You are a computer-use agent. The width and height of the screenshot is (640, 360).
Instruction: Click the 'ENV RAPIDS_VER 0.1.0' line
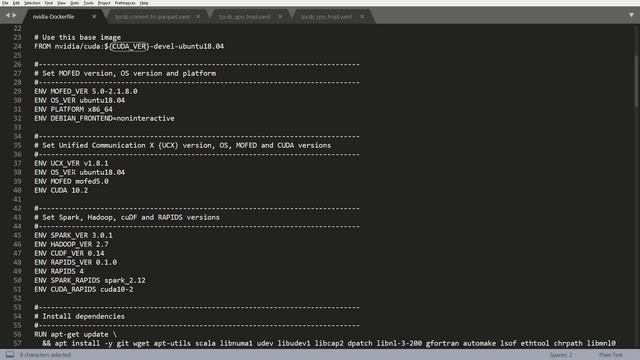point(76,262)
